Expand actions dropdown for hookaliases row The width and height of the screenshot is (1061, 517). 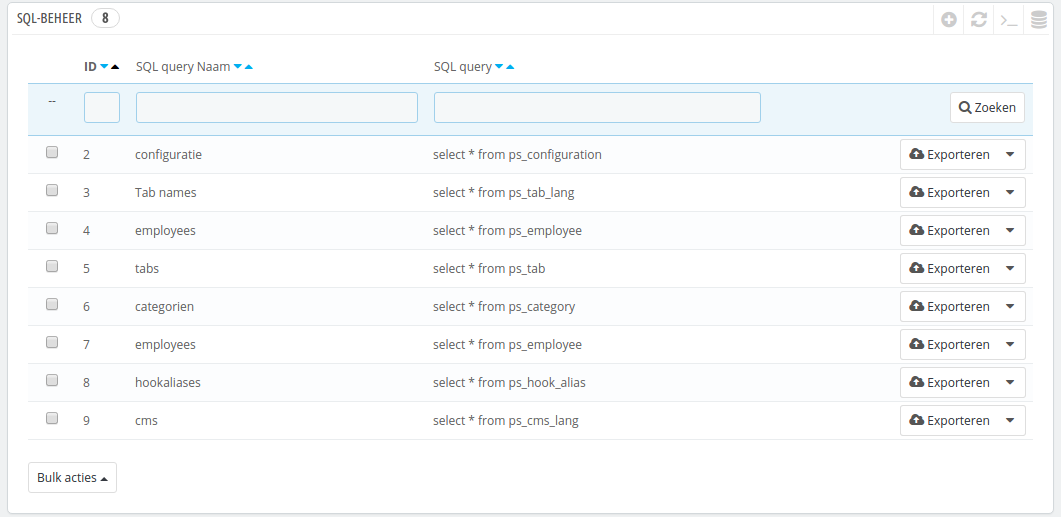point(1010,382)
